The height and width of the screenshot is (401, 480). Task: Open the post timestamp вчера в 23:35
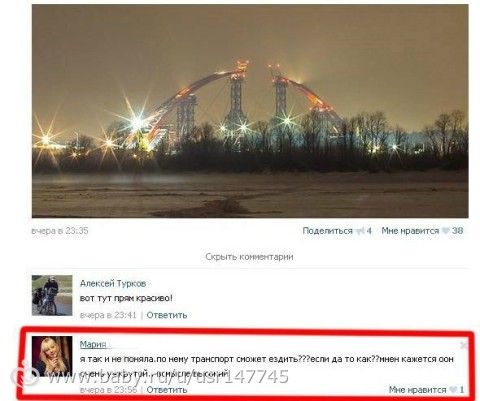coord(60,231)
